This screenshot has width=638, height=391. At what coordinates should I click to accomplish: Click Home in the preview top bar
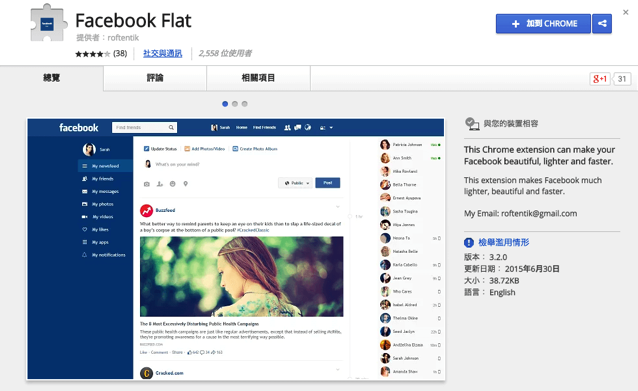pos(242,128)
